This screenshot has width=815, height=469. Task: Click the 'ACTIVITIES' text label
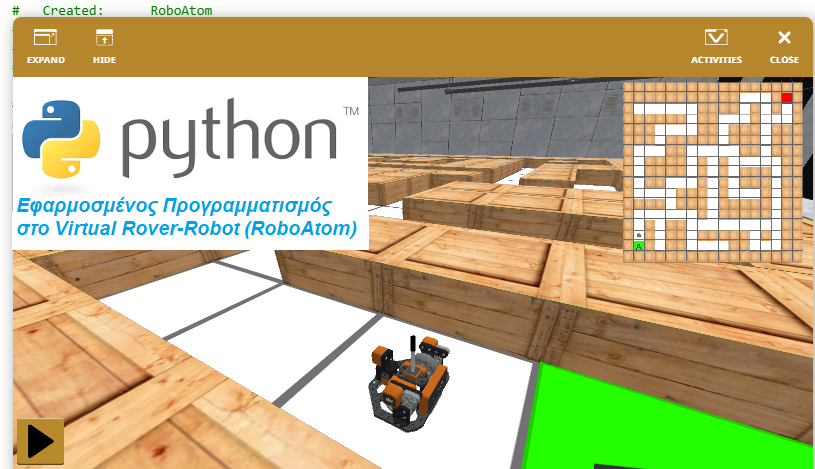[716, 60]
